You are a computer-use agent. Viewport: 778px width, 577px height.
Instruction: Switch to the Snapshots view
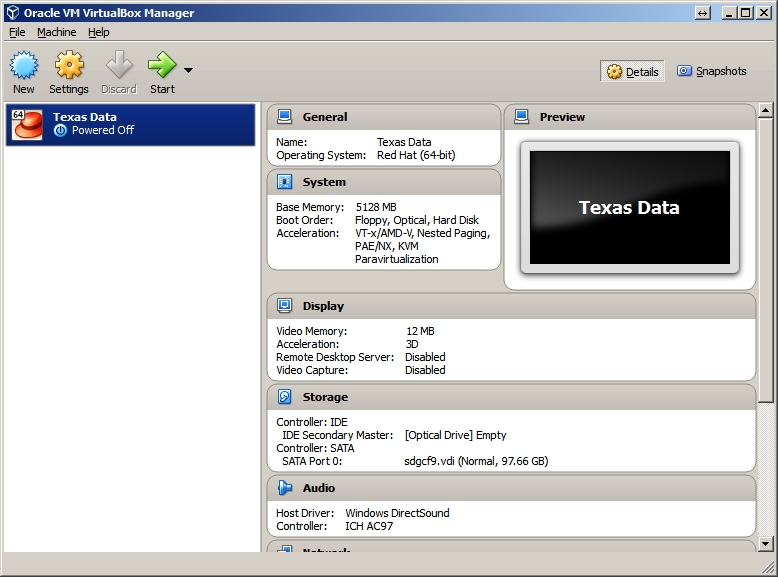click(x=712, y=71)
